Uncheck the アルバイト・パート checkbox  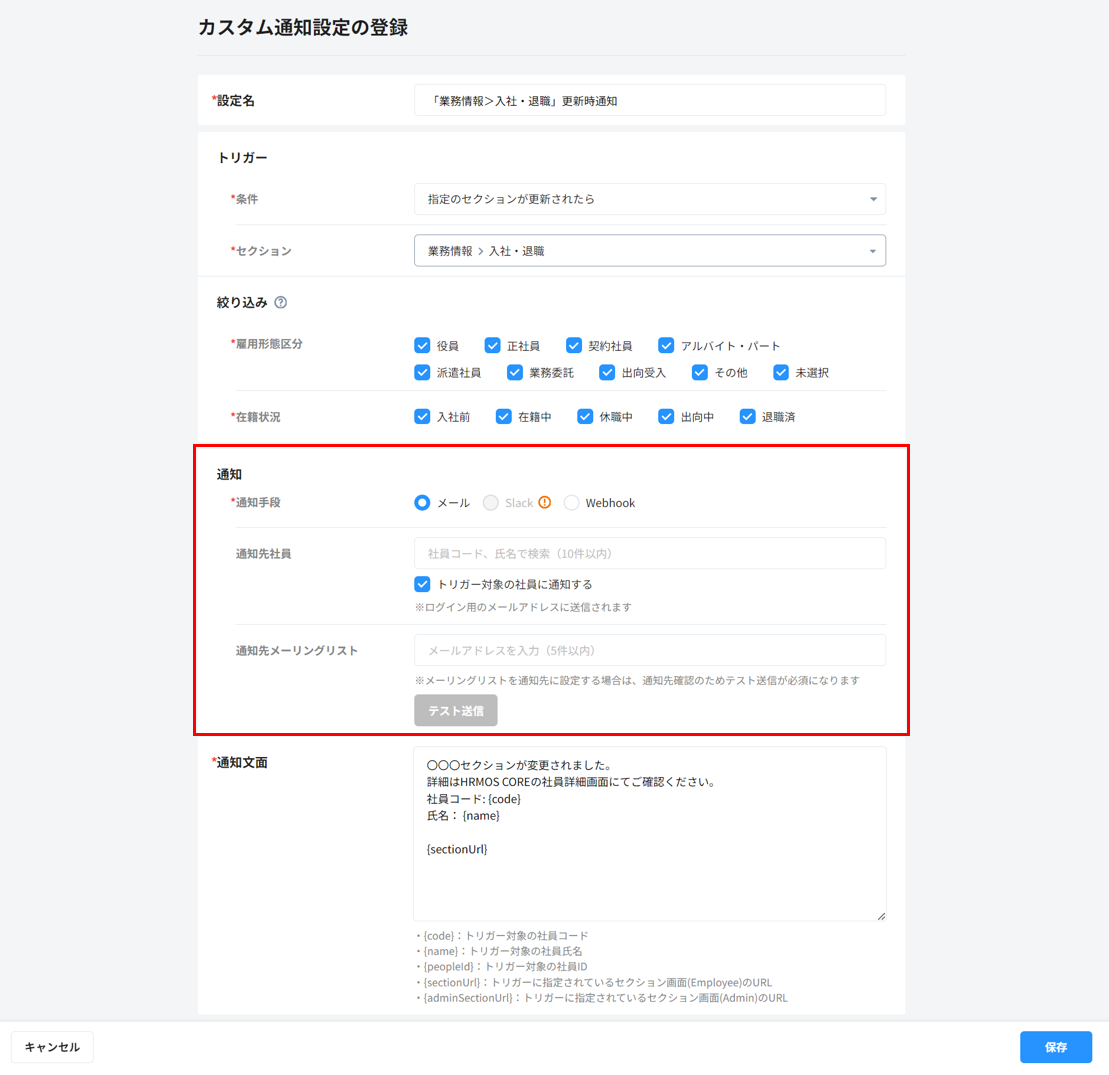667,346
